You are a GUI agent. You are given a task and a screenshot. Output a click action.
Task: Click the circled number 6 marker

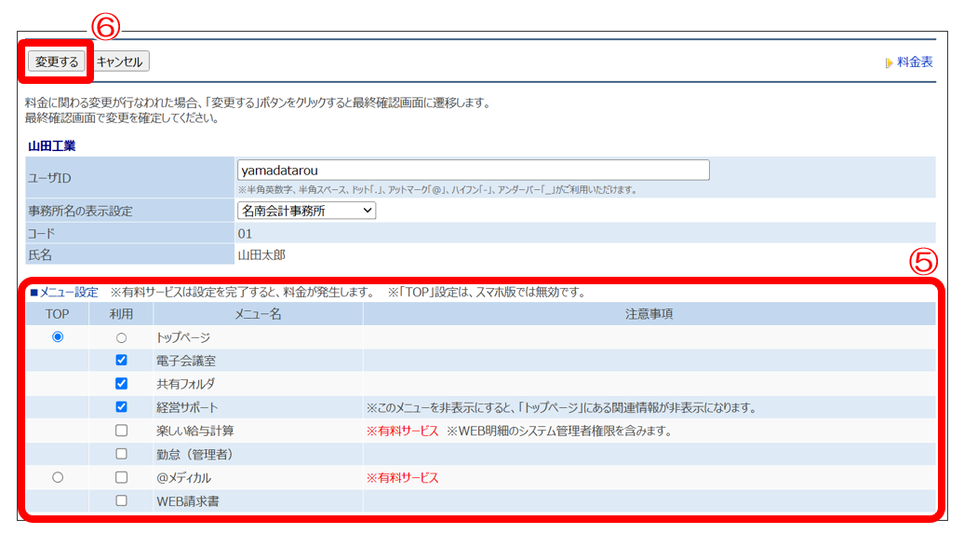(x=106, y=23)
